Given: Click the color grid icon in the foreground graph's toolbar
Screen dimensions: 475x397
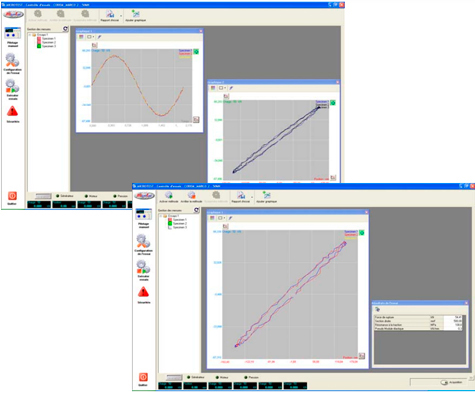Looking at the screenshot, I should [212, 218].
